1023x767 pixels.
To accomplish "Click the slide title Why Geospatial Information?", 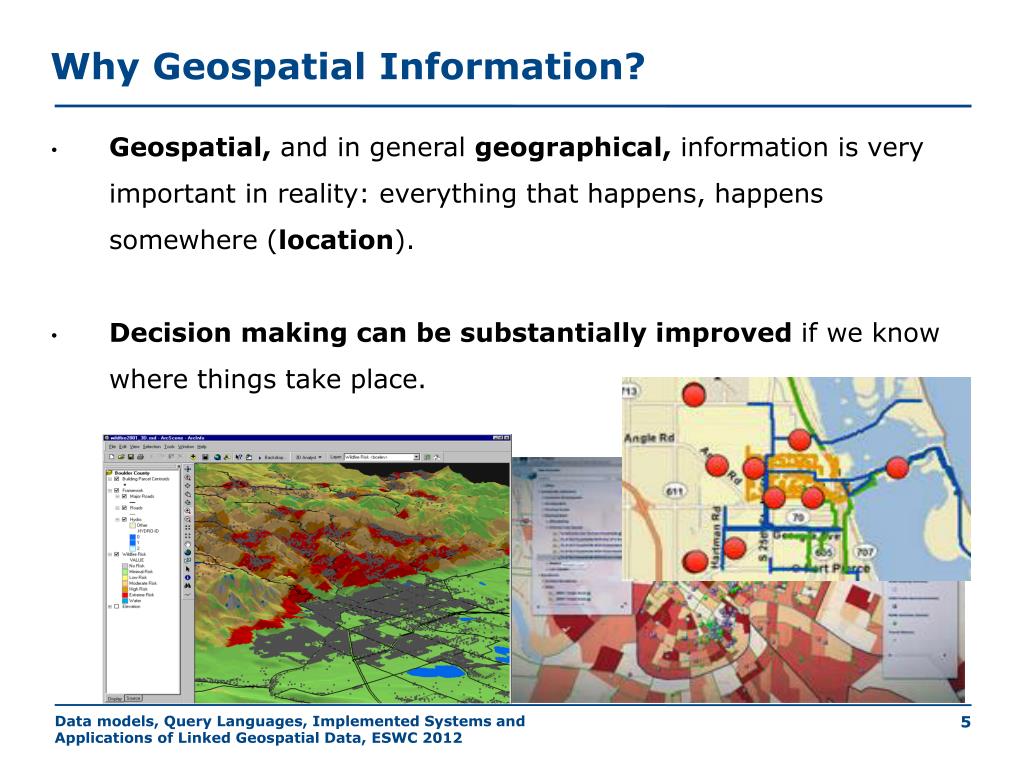I will click(348, 67).
